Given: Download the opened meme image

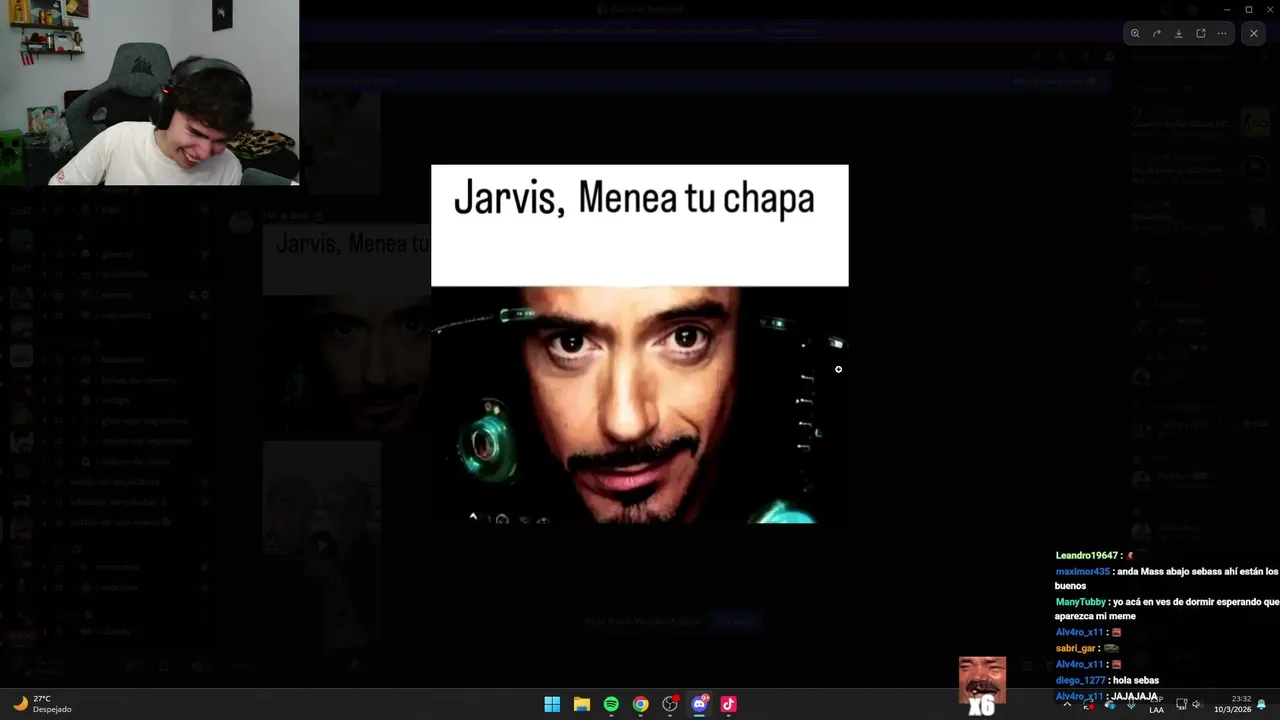Looking at the screenshot, I should (1179, 33).
